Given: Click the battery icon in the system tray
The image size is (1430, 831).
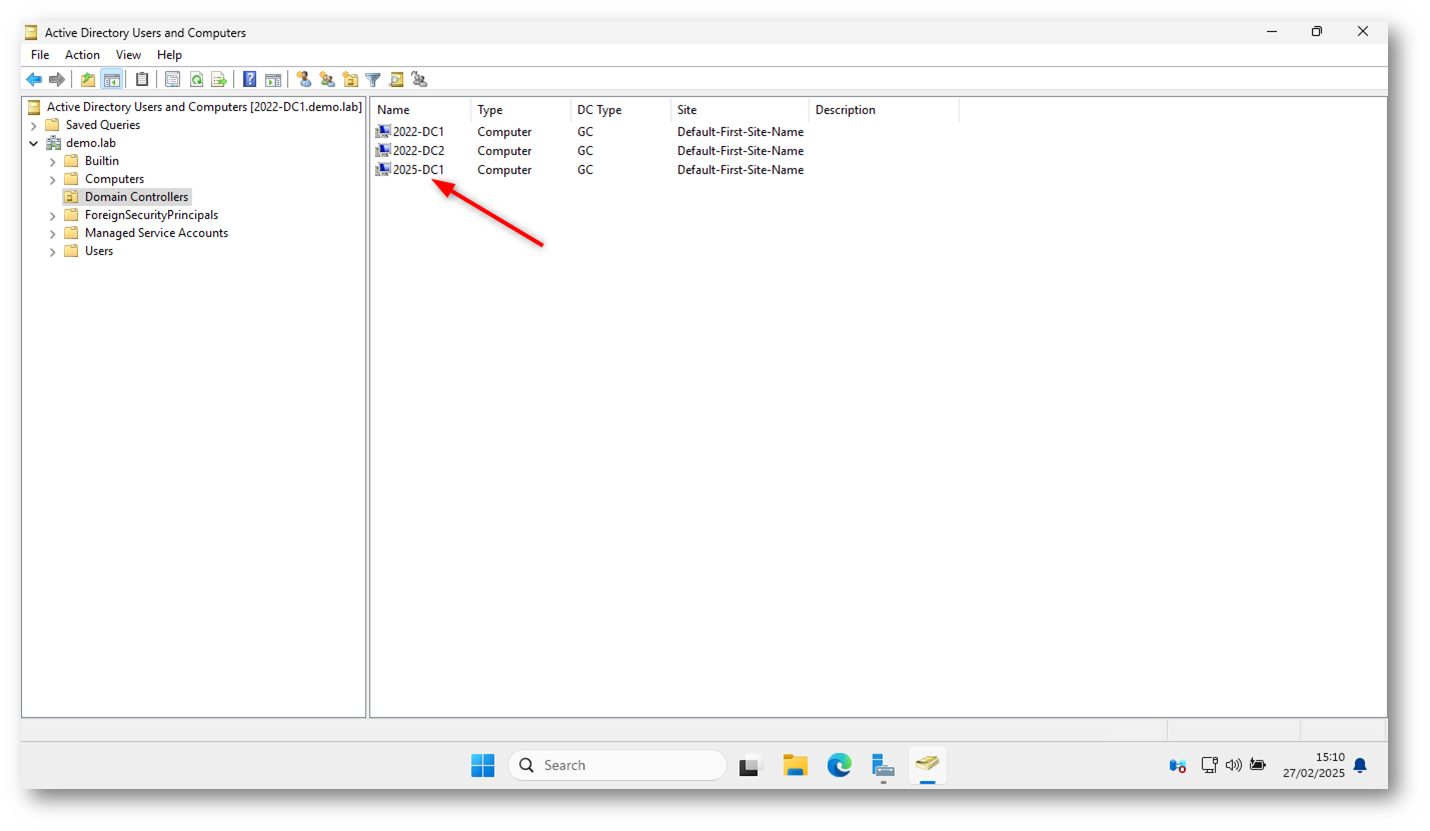Looking at the screenshot, I should click(x=1258, y=765).
